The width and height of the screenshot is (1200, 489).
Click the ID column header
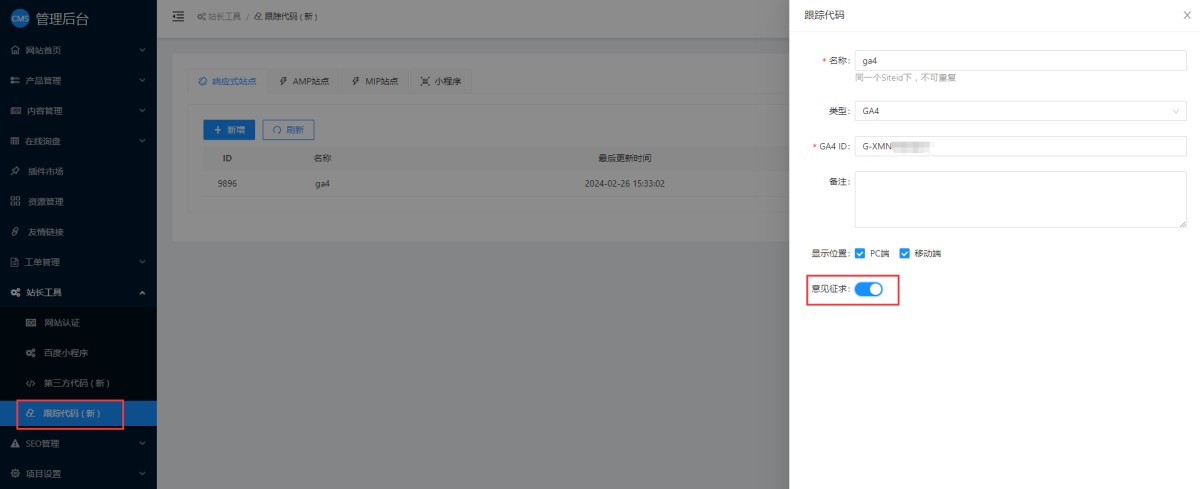click(227, 158)
